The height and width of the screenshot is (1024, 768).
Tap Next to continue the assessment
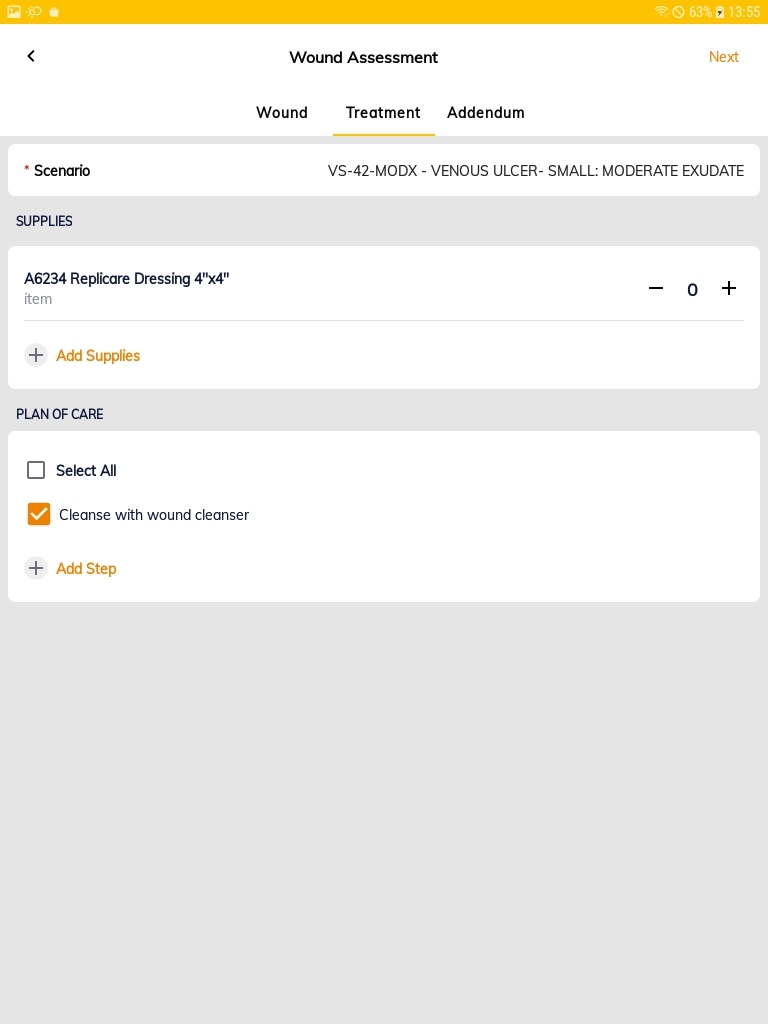pos(724,57)
